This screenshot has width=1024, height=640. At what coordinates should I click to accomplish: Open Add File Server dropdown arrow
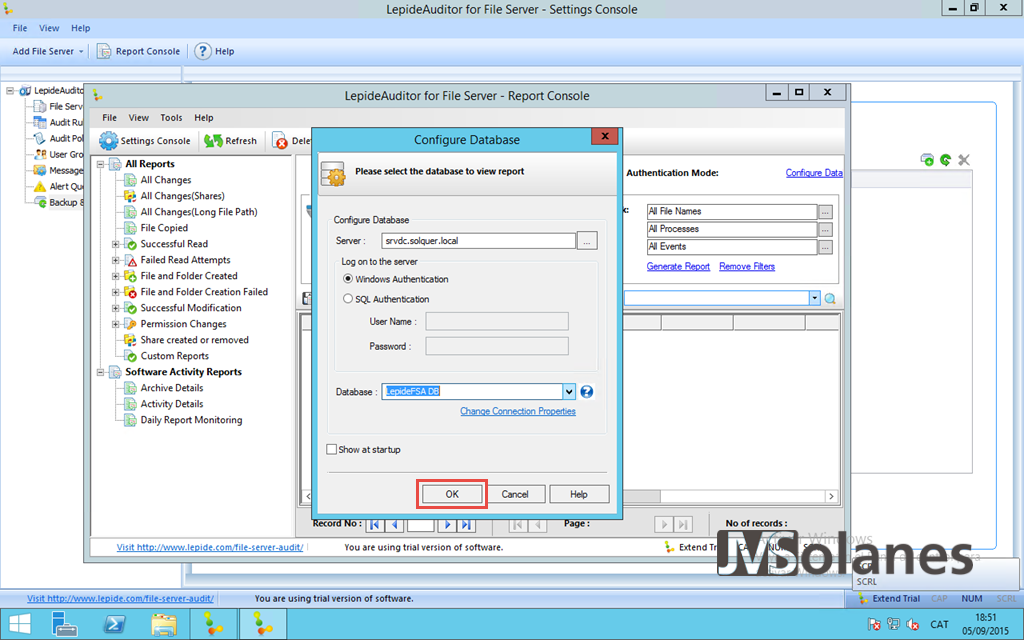pyautogui.click(x=81, y=52)
